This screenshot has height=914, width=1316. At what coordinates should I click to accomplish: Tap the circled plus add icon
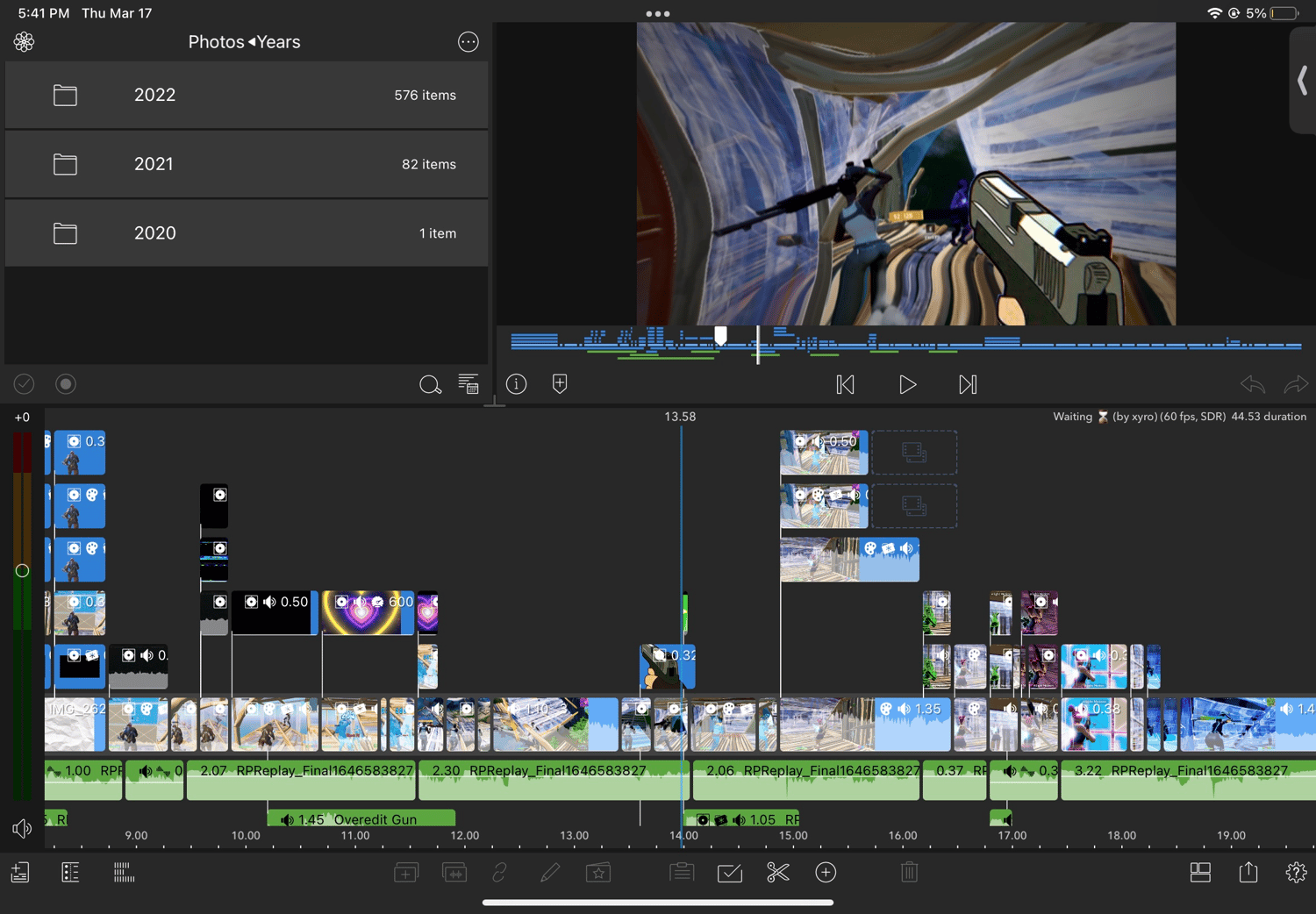826,873
